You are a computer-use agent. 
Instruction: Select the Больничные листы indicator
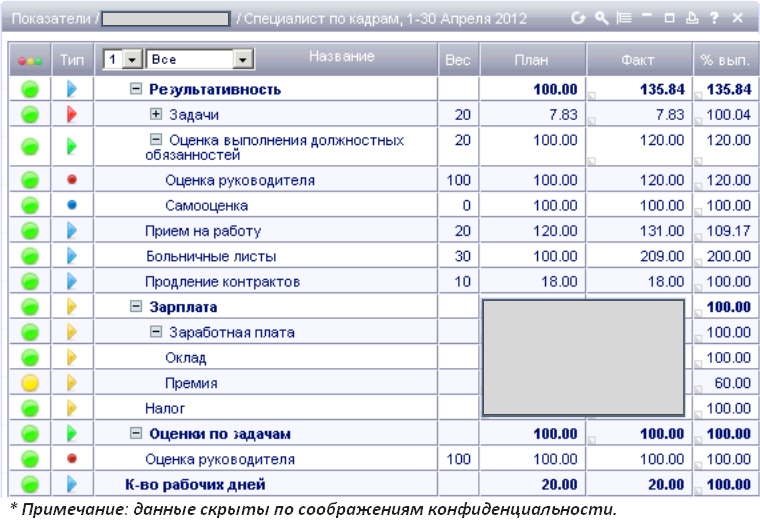coord(211,256)
